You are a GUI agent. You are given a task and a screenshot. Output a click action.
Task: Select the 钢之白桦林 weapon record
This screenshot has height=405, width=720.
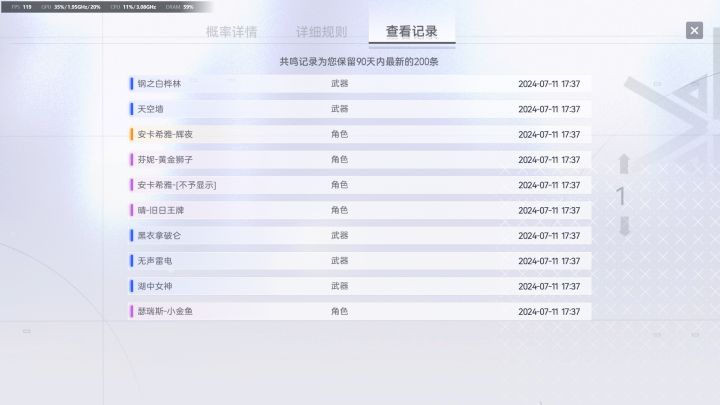click(x=360, y=84)
